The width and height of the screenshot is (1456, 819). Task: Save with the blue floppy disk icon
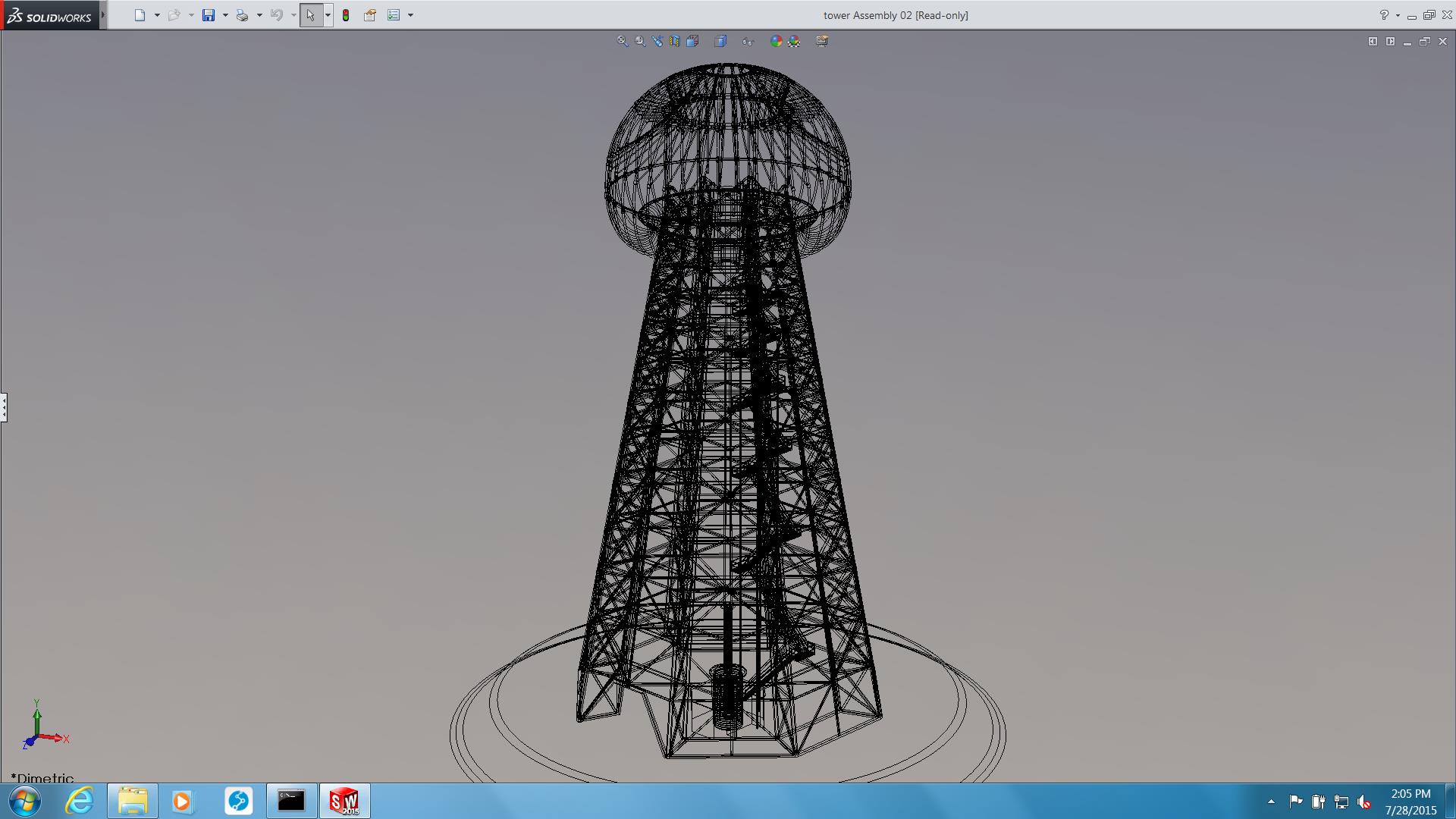[x=209, y=15]
